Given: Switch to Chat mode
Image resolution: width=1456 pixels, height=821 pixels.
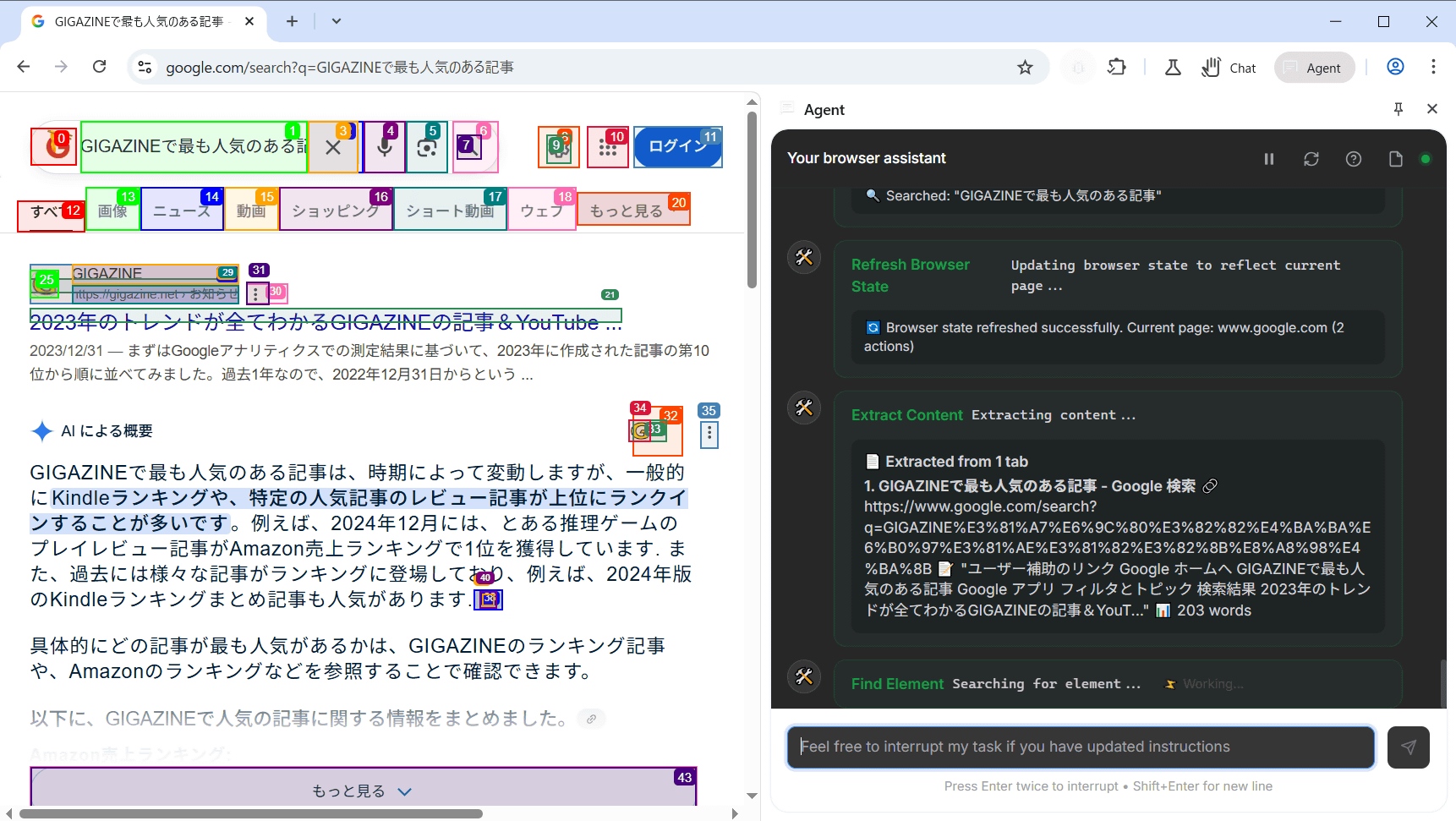Looking at the screenshot, I should (1229, 68).
